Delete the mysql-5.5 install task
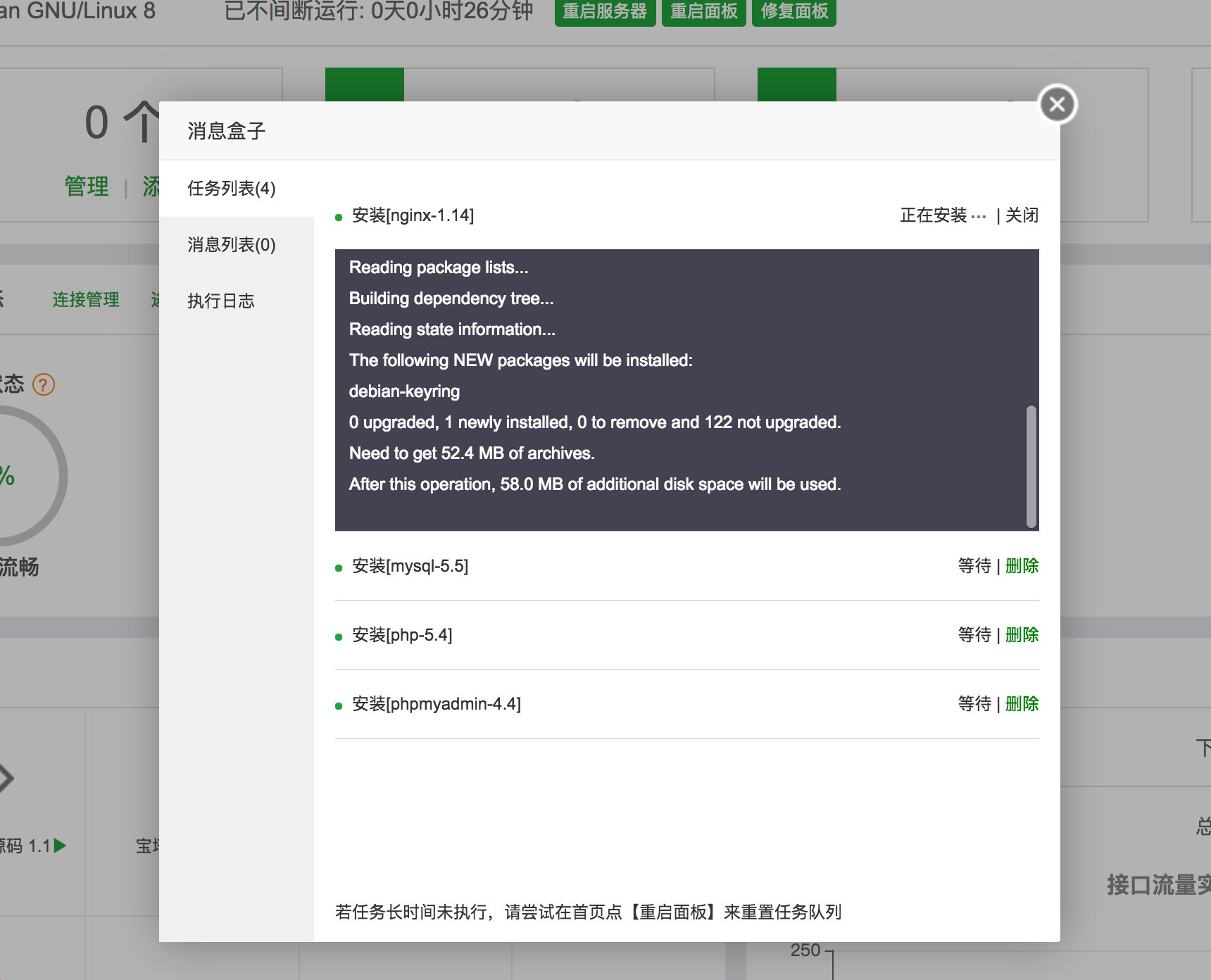This screenshot has width=1211, height=980. click(x=1022, y=566)
